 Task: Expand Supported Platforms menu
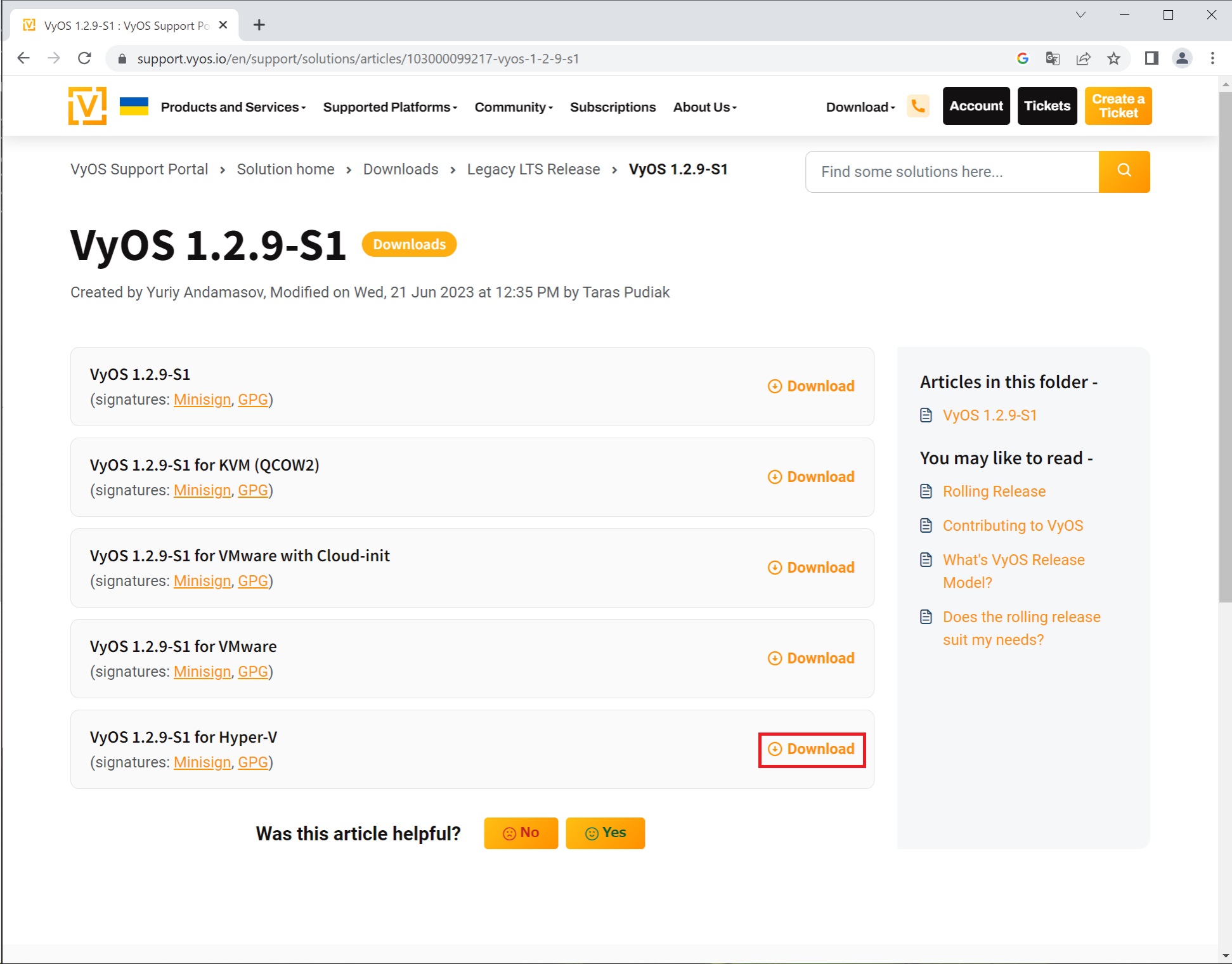[390, 107]
